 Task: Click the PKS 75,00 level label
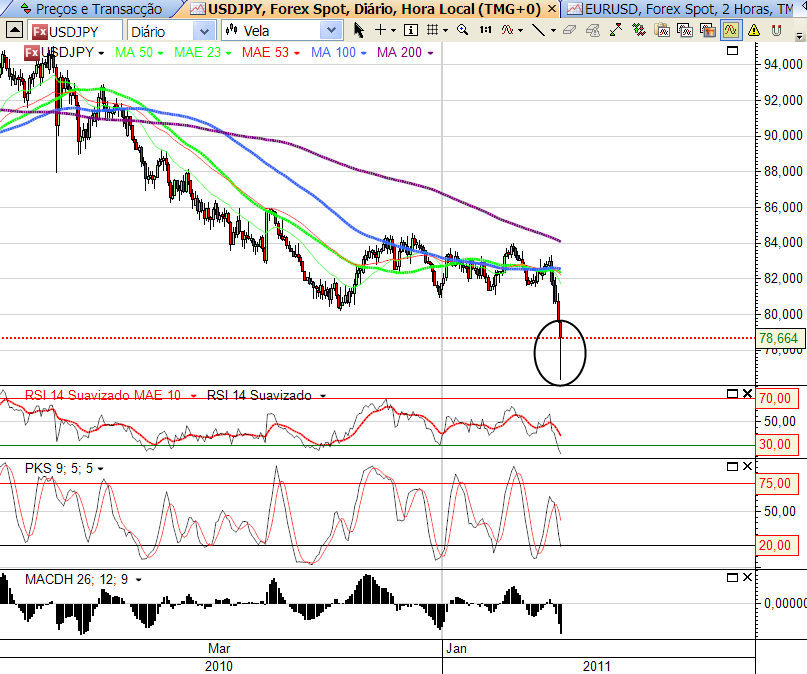(775, 484)
